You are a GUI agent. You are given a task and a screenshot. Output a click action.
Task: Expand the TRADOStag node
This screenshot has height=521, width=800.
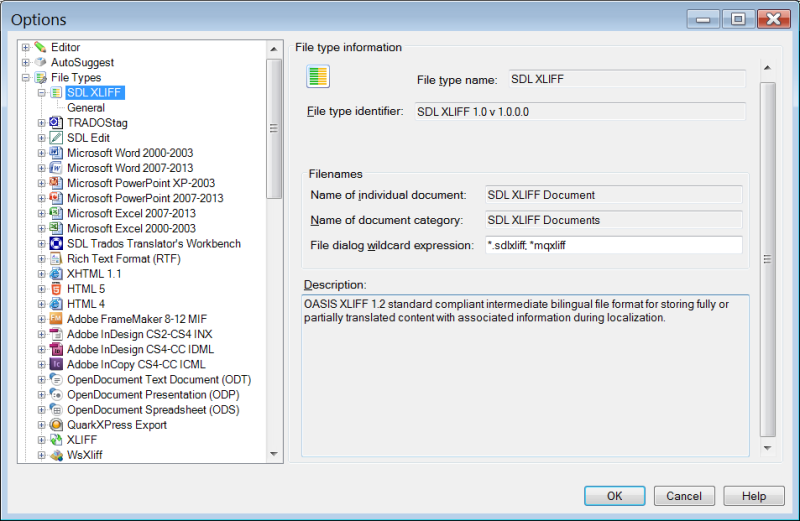pos(42,123)
